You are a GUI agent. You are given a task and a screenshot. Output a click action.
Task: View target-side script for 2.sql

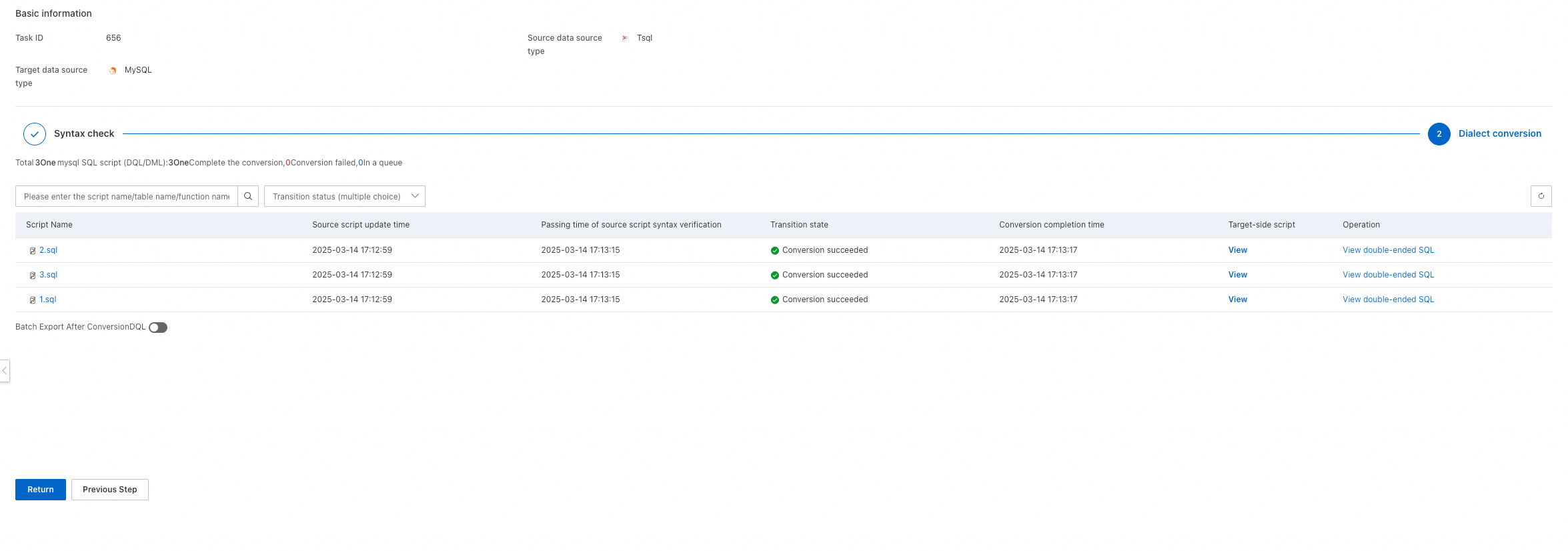tap(1237, 250)
